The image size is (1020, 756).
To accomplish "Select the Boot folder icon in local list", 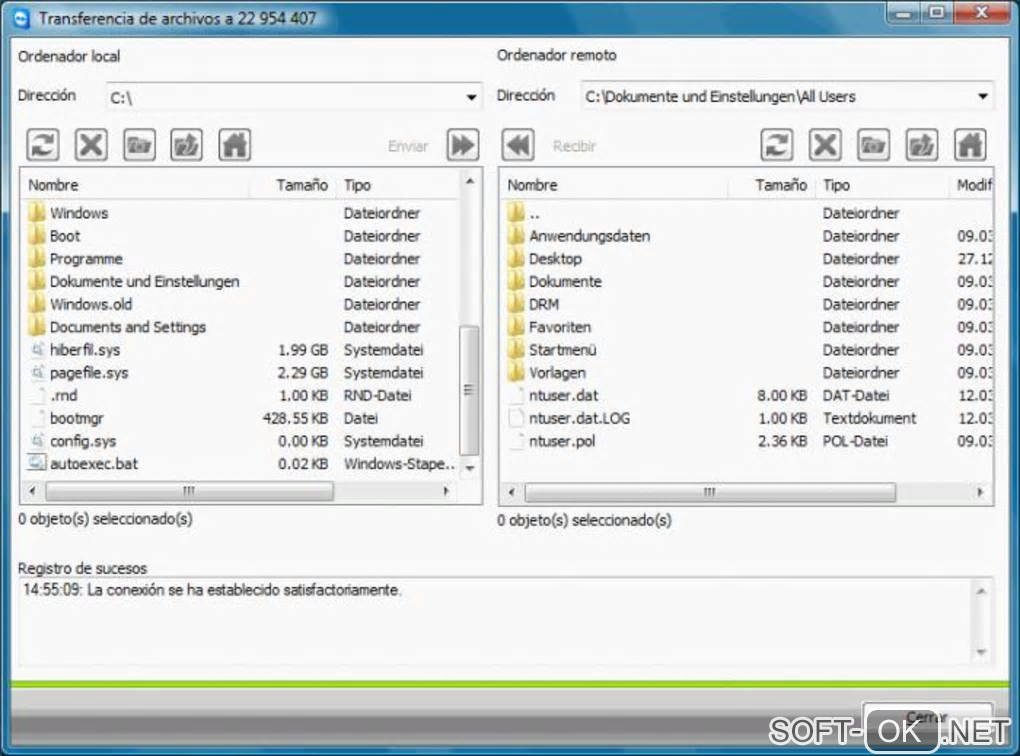I will (x=37, y=236).
